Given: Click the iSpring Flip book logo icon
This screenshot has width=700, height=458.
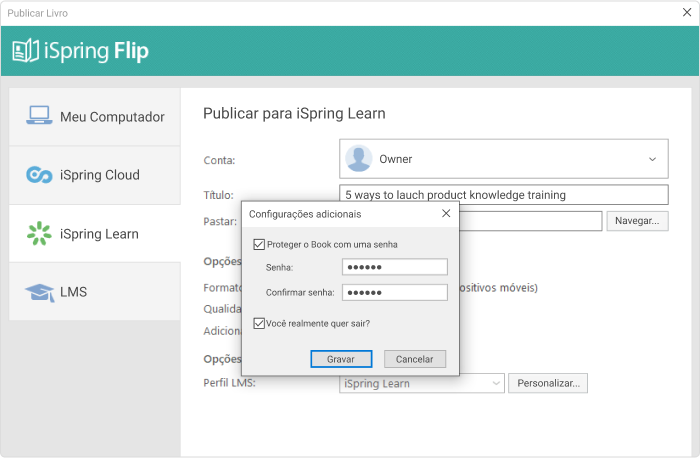Looking at the screenshot, I should pyautogui.click(x=25, y=50).
